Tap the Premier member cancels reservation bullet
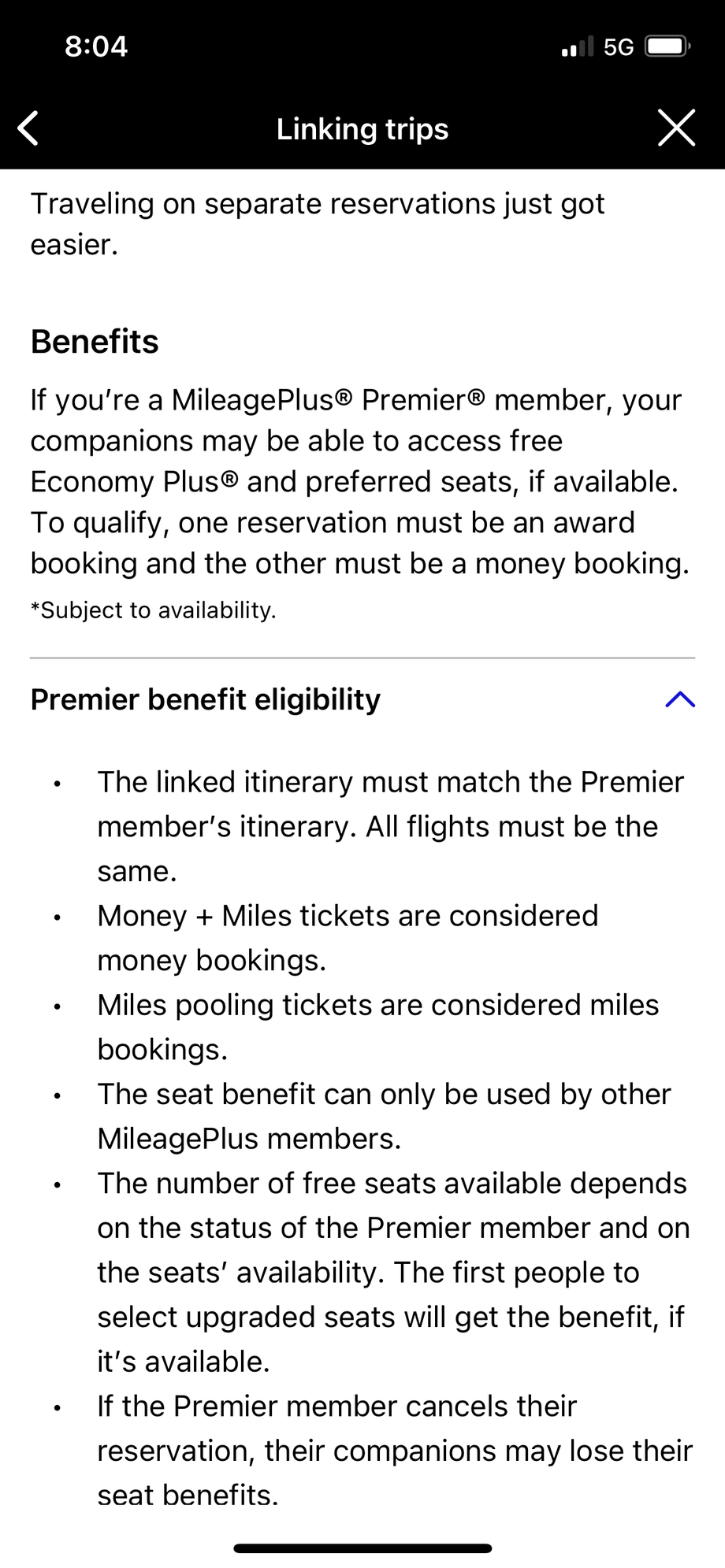725x1568 pixels. pos(394,1450)
